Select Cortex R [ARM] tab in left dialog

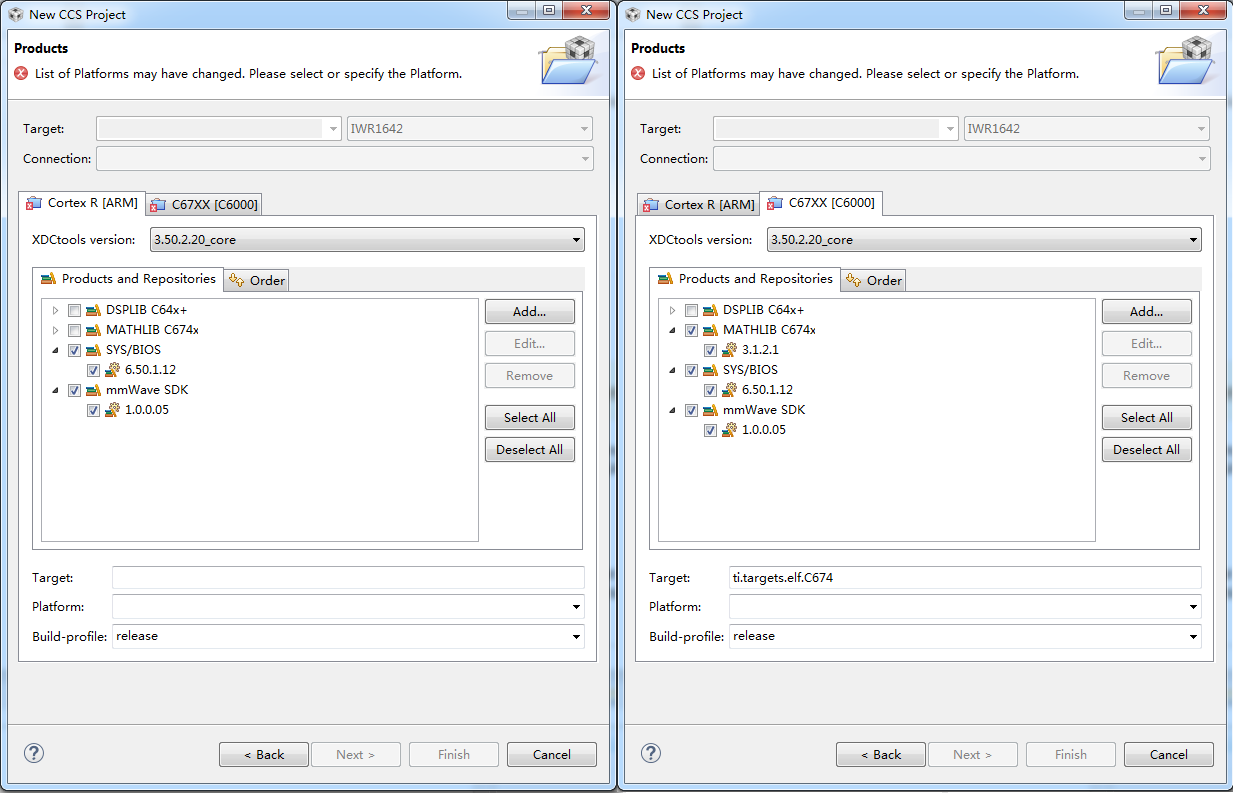point(83,203)
